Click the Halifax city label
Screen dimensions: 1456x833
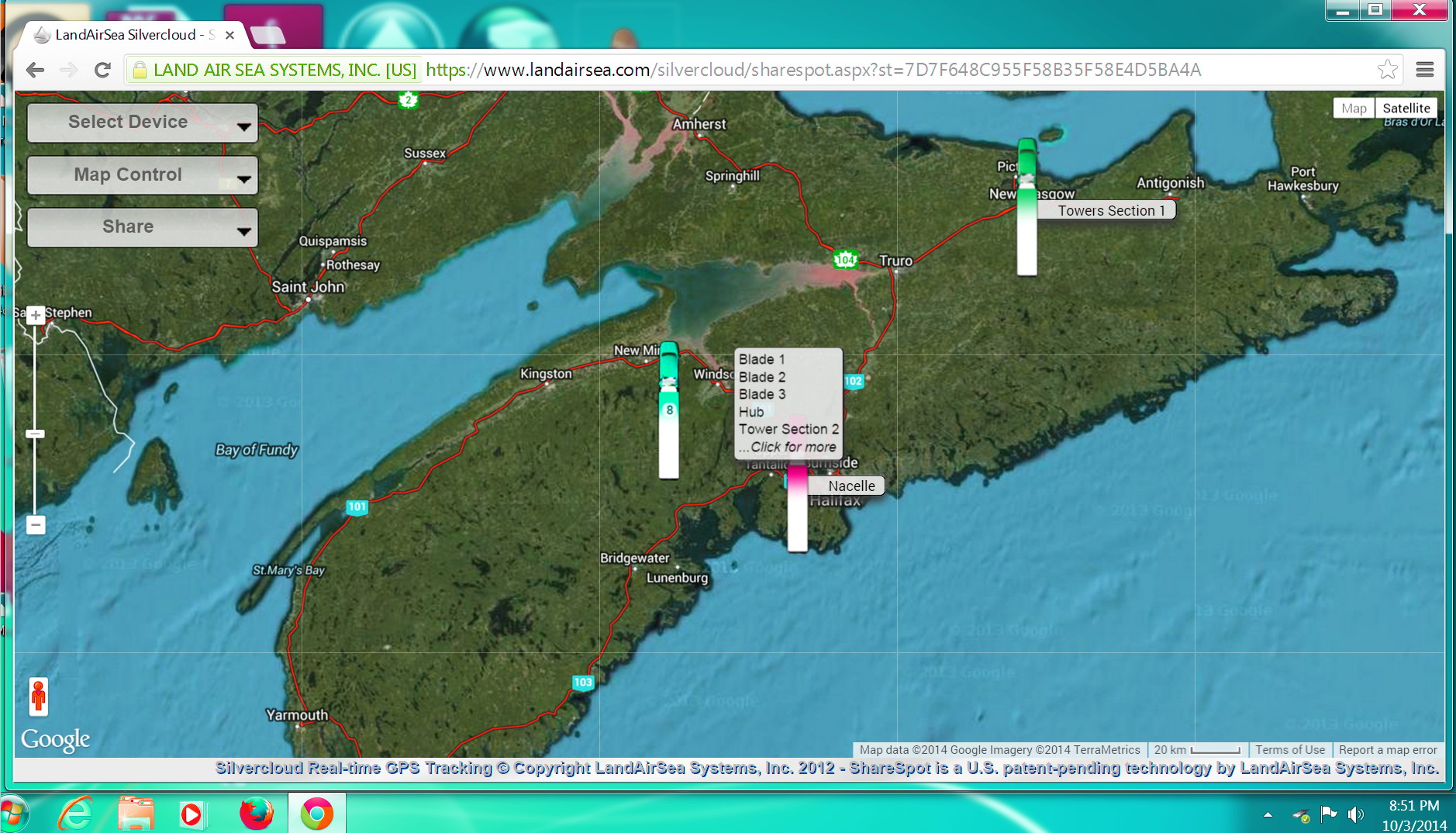coord(835,500)
